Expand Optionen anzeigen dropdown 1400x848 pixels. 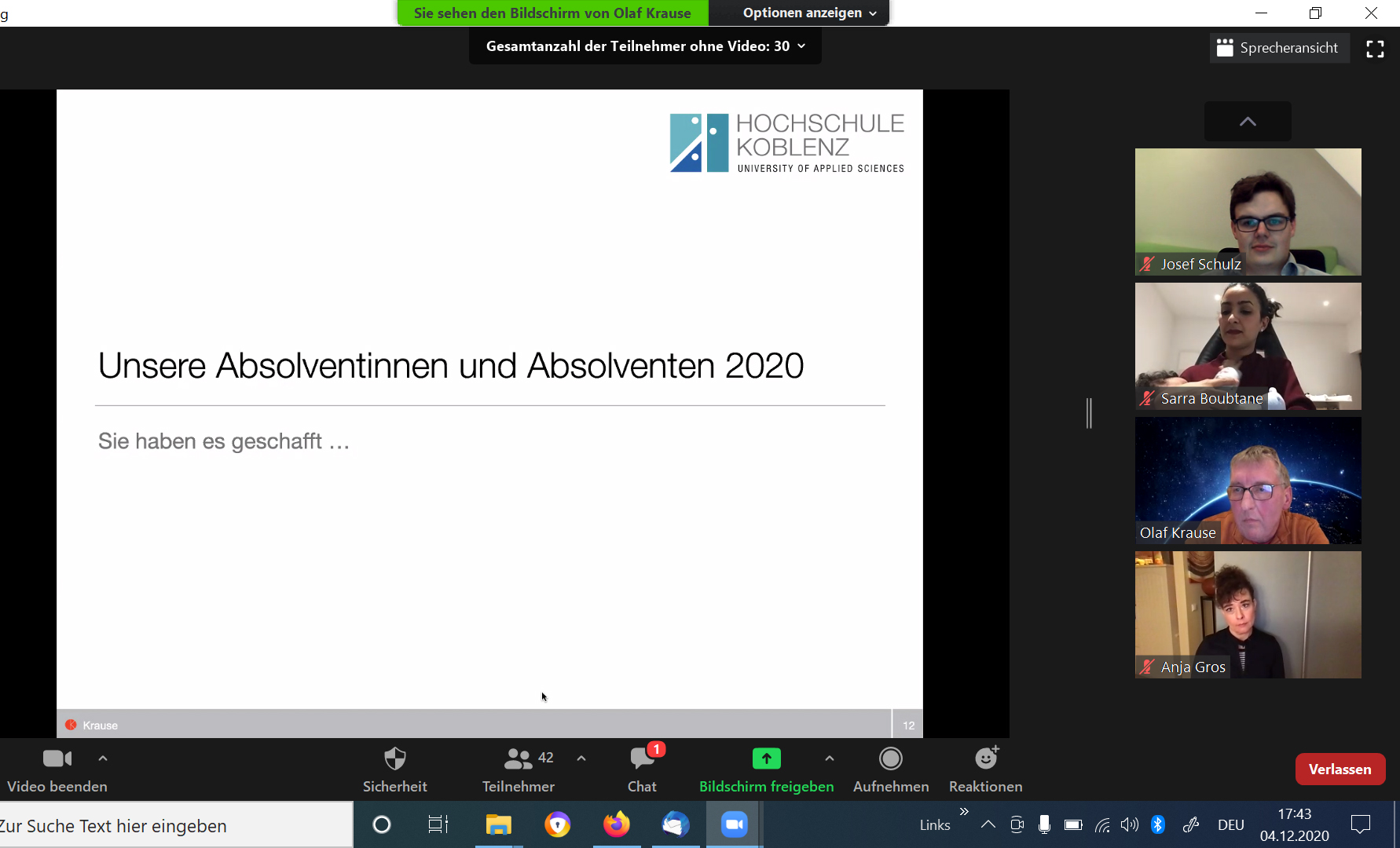pyautogui.click(x=809, y=13)
